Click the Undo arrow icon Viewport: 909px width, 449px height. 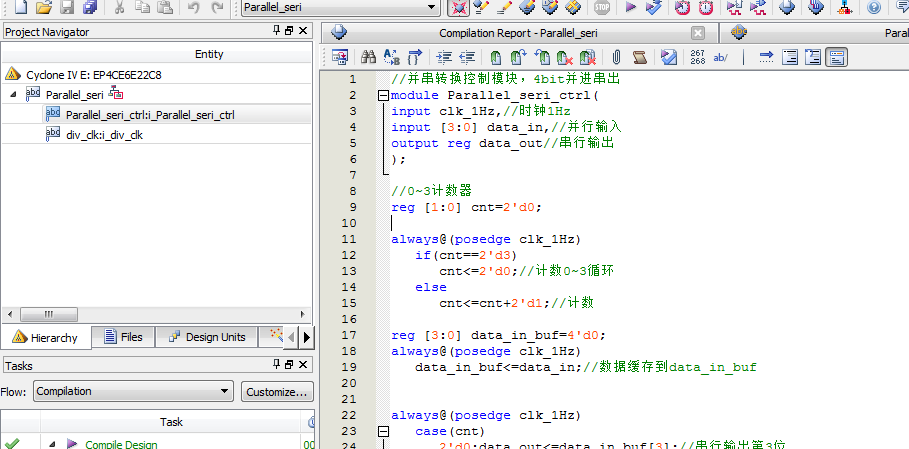pyautogui.click(x=193, y=8)
